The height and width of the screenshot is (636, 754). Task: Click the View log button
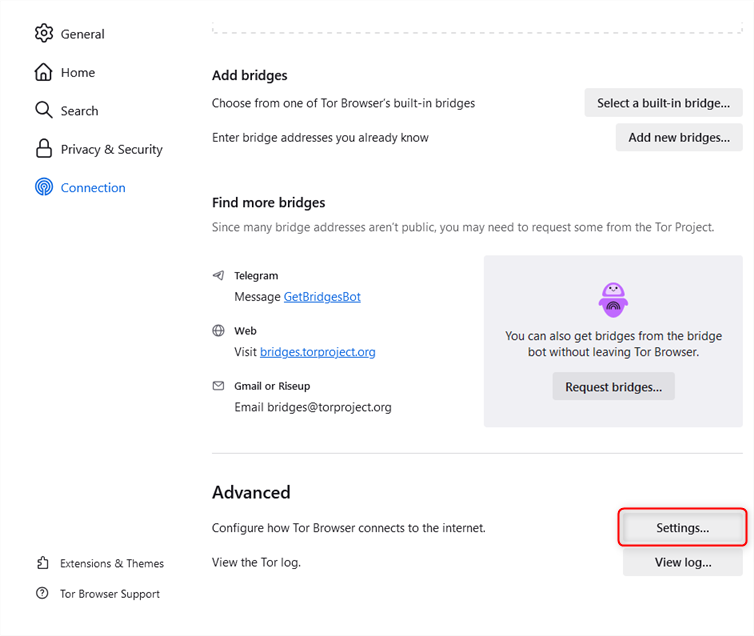tap(683, 562)
